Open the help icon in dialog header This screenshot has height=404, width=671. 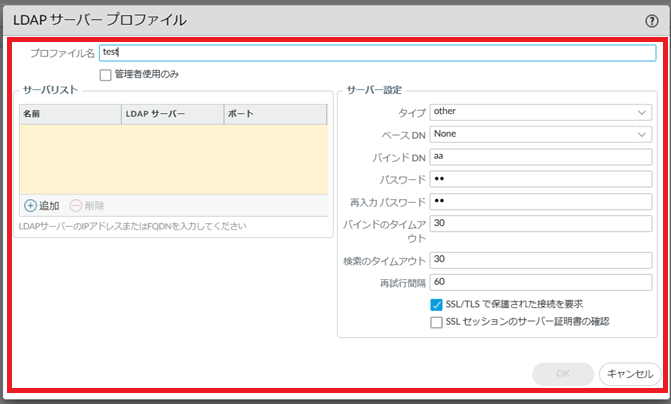point(651,20)
